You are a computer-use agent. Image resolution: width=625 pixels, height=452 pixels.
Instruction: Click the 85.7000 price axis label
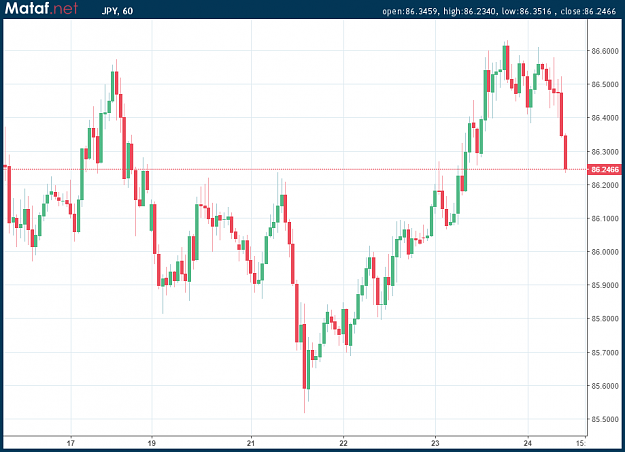coord(605,353)
